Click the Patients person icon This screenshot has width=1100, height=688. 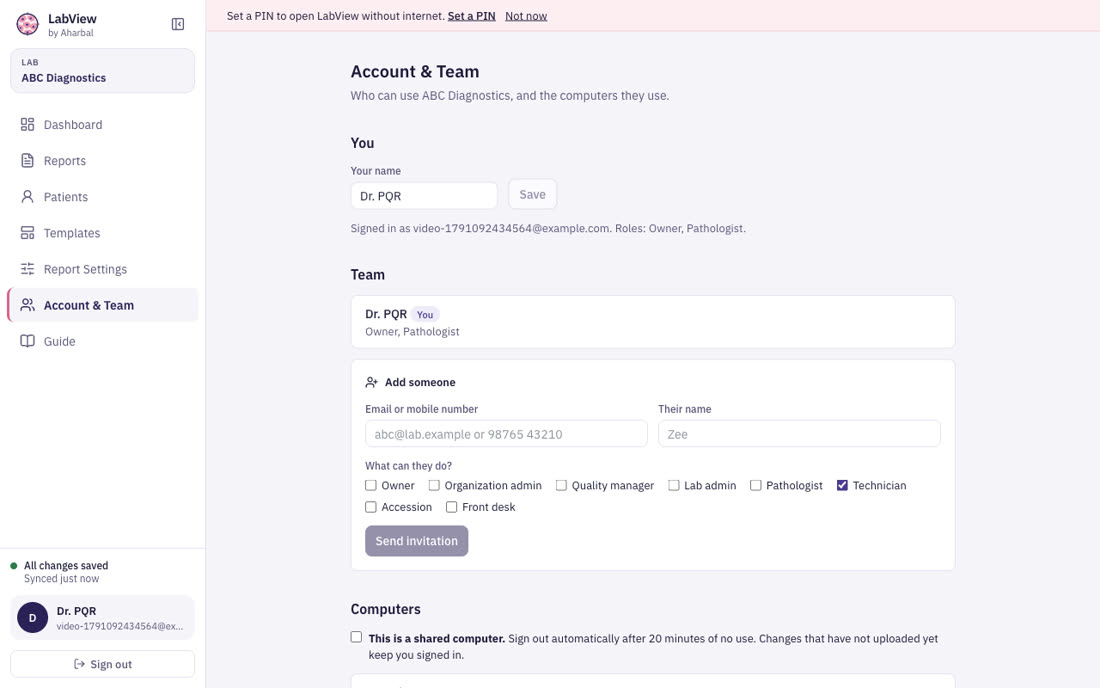point(27,196)
